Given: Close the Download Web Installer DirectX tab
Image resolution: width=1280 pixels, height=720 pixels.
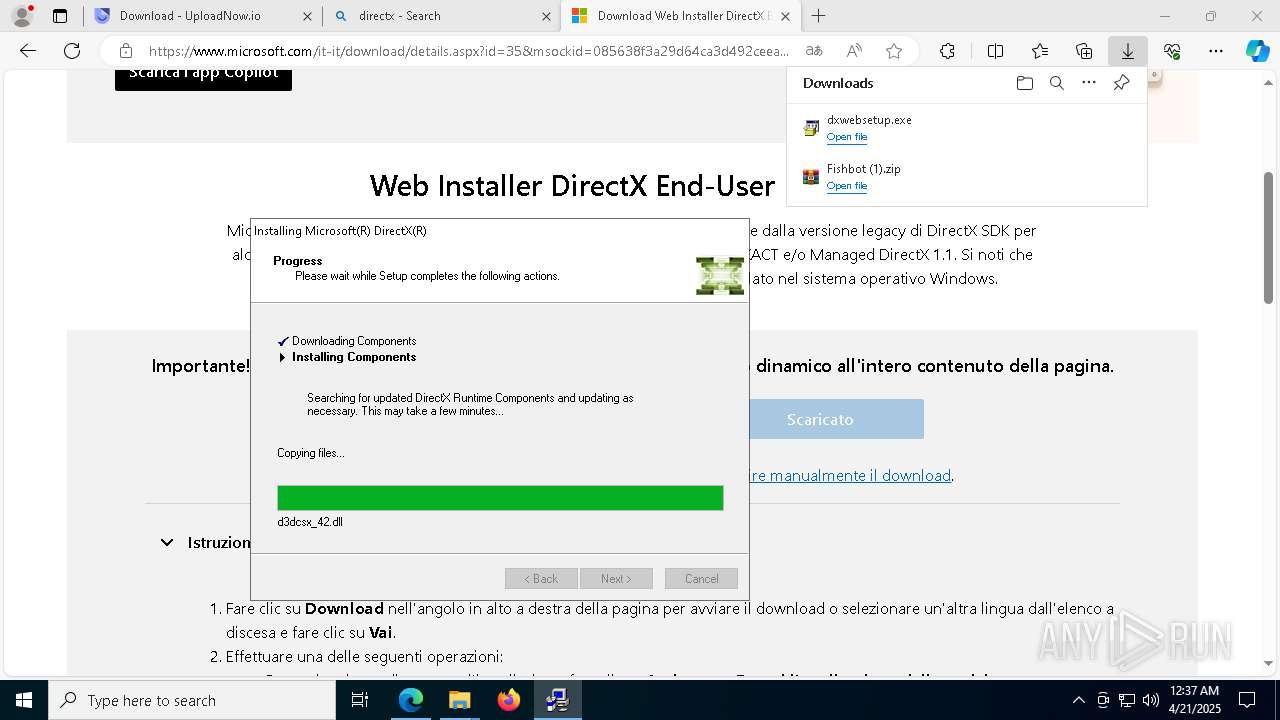Looking at the screenshot, I should (x=785, y=16).
